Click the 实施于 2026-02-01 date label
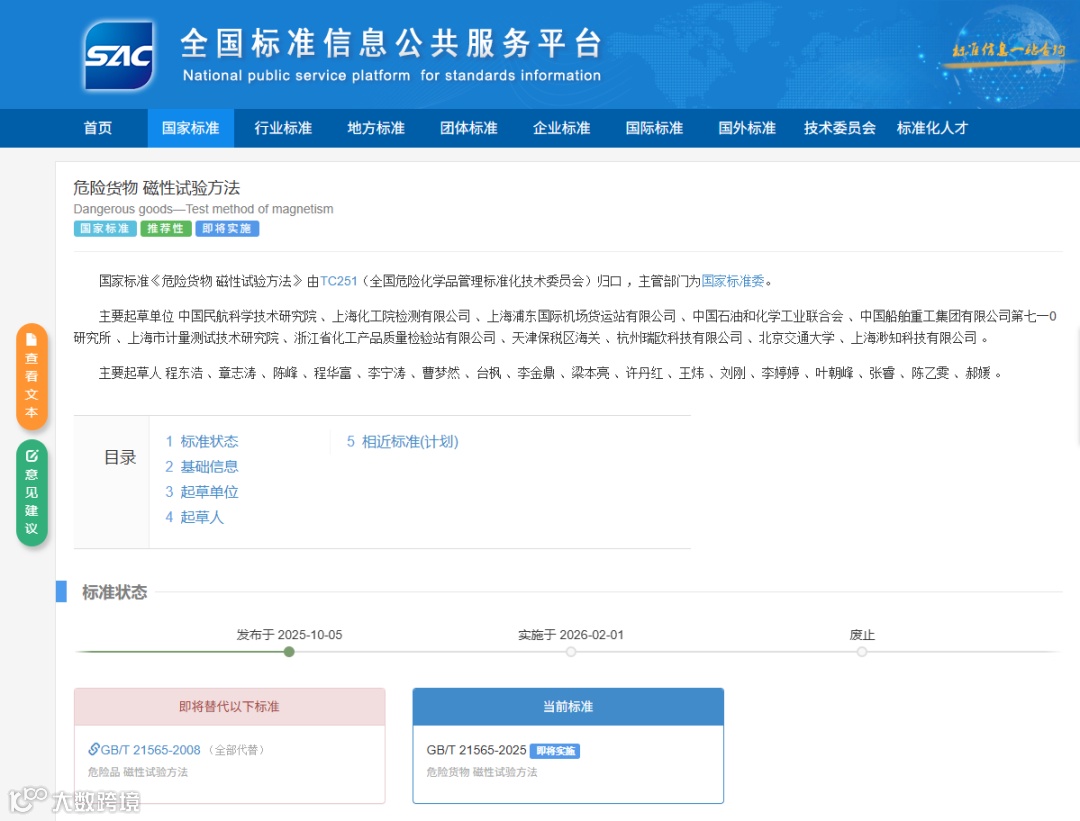Screen dimensions: 1080x821 (571, 634)
